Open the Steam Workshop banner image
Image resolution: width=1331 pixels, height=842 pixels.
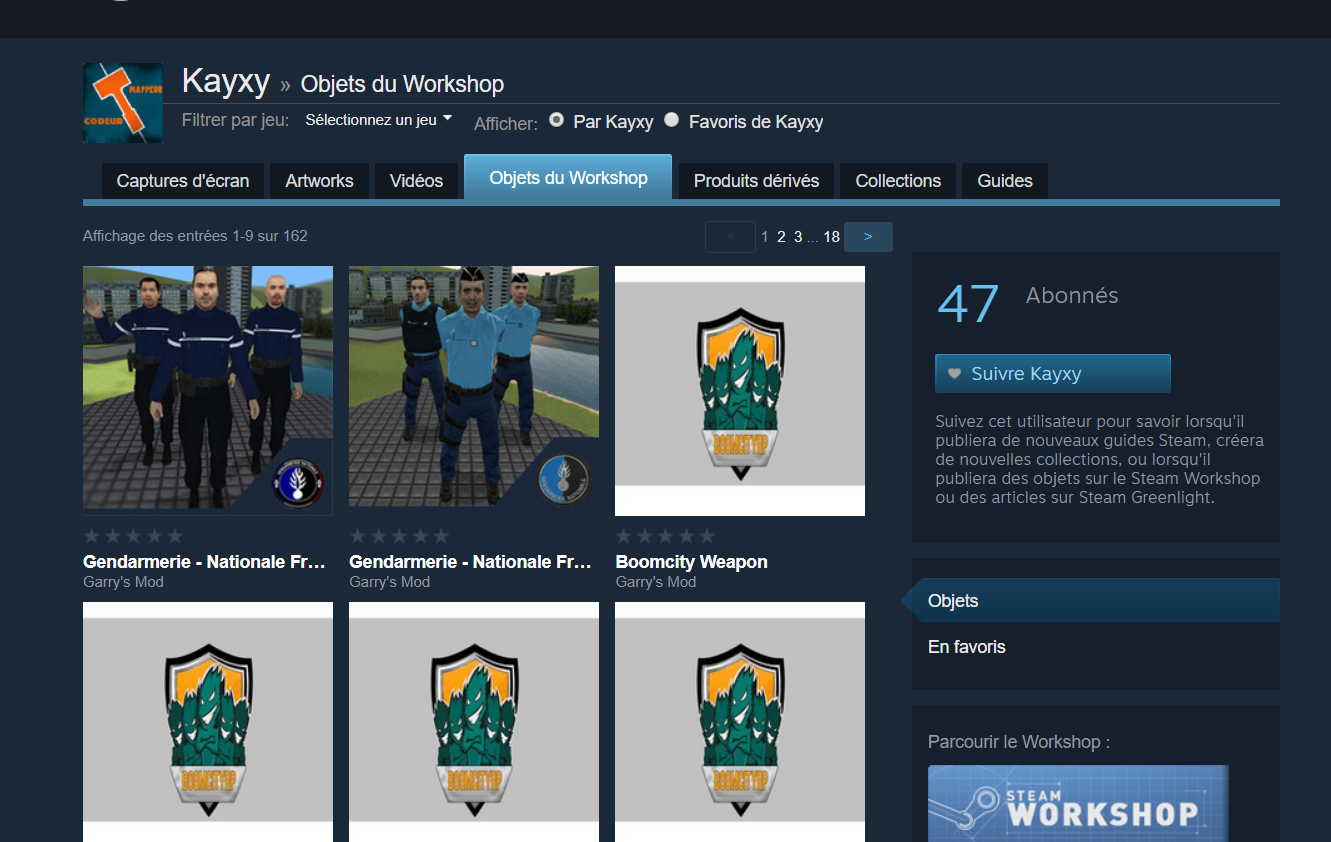tap(1078, 803)
